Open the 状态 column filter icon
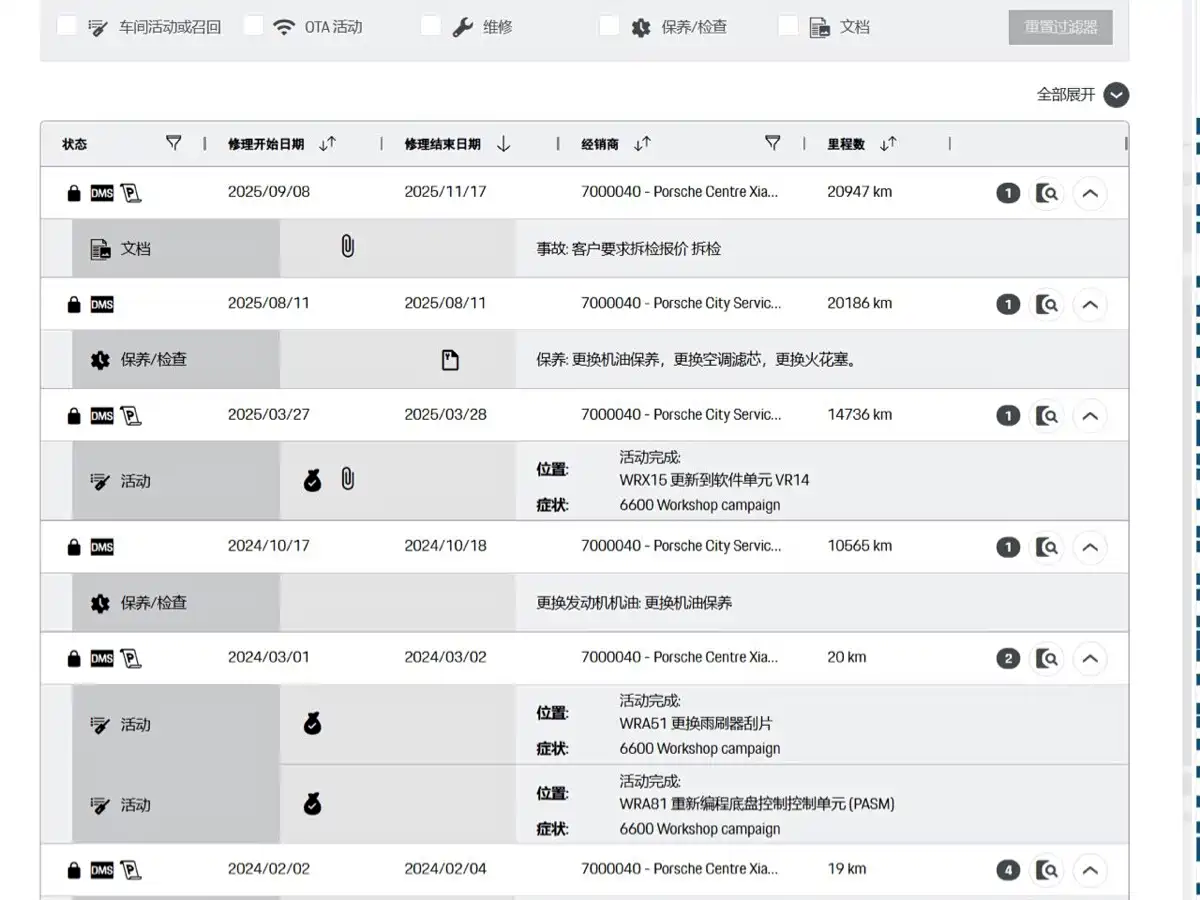Image resolution: width=1200 pixels, height=900 pixels. pyautogui.click(x=173, y=143)
